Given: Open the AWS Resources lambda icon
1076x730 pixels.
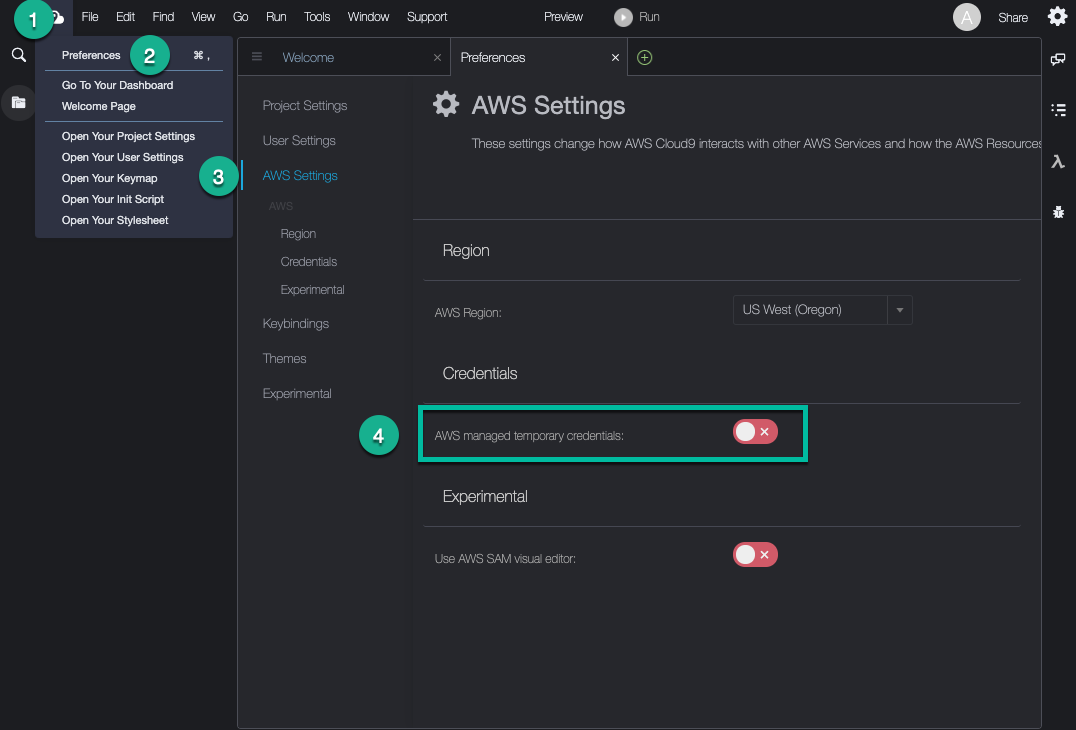Looking at the screenshot, I should 1057,161.
